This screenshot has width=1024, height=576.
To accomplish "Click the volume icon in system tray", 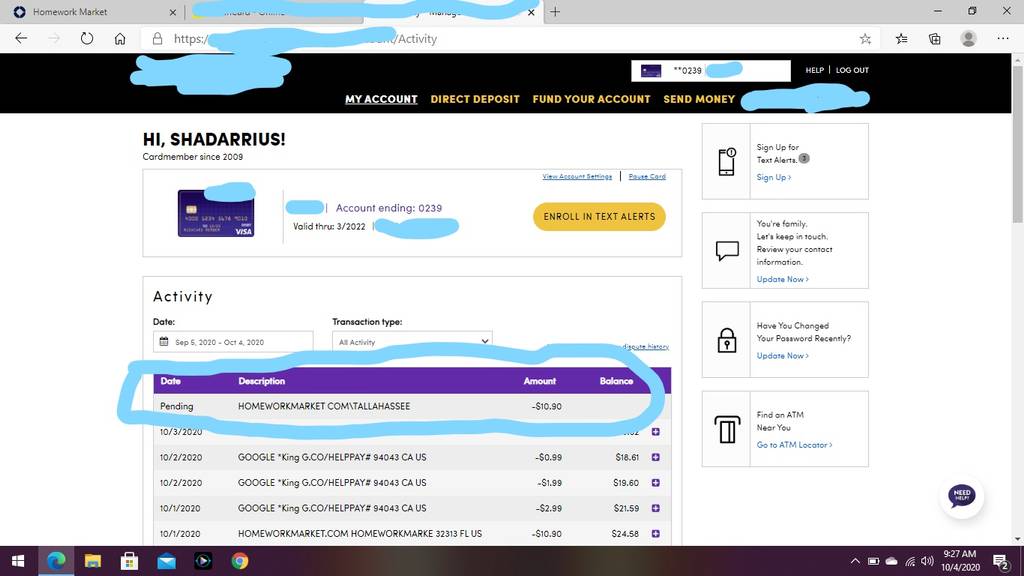I will (927, 561).
